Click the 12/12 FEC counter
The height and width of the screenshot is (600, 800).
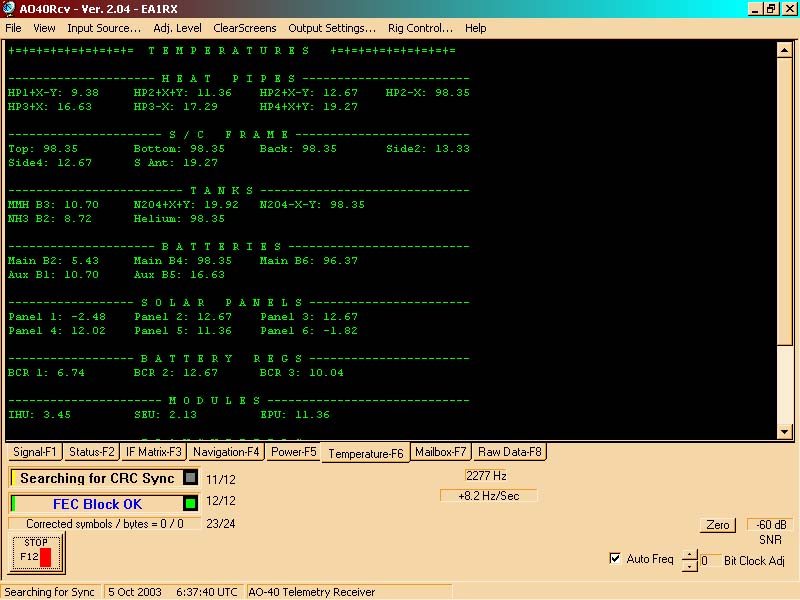coord(220,501)
